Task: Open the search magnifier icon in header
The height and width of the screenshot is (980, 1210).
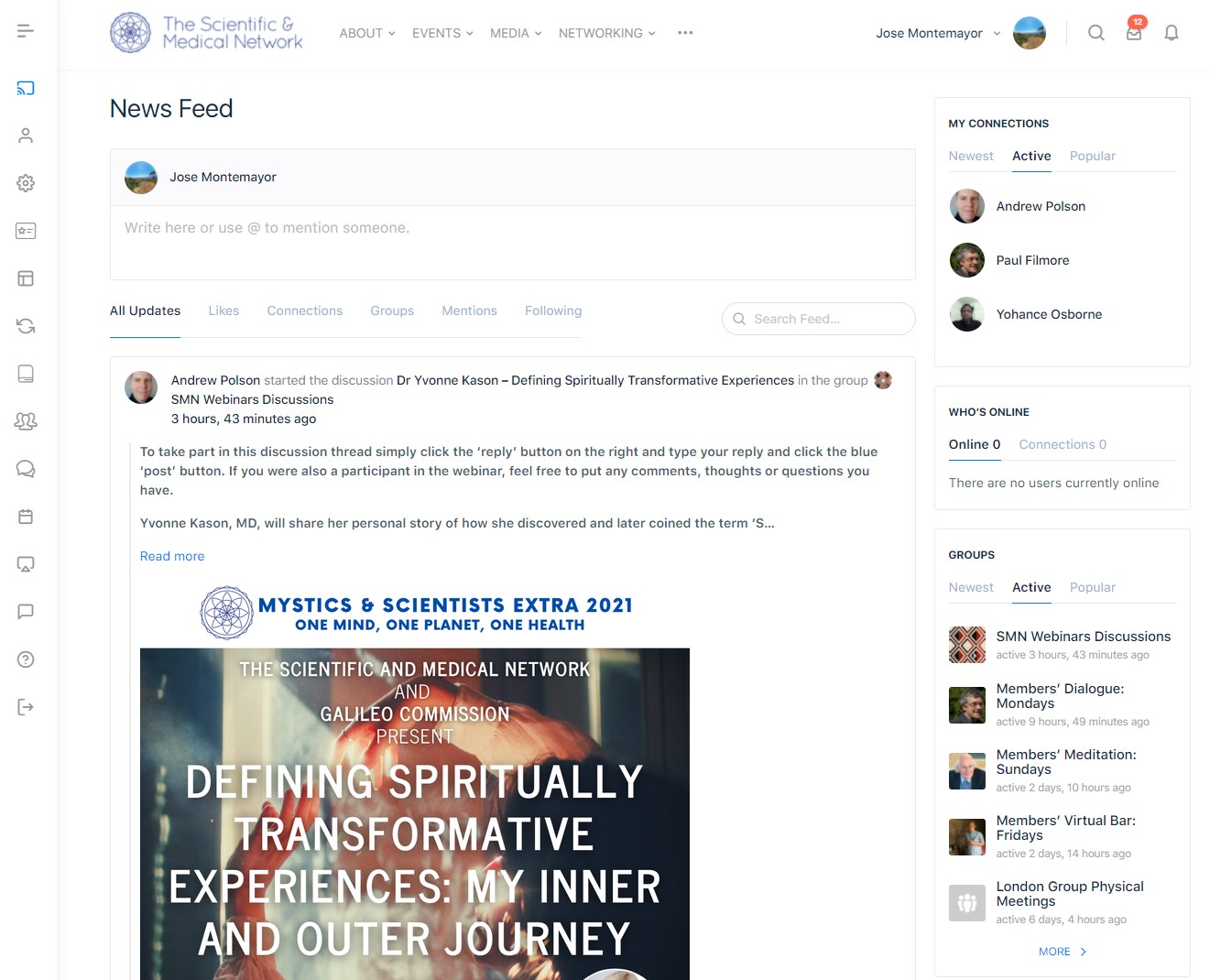Action: pos(1096,33)
